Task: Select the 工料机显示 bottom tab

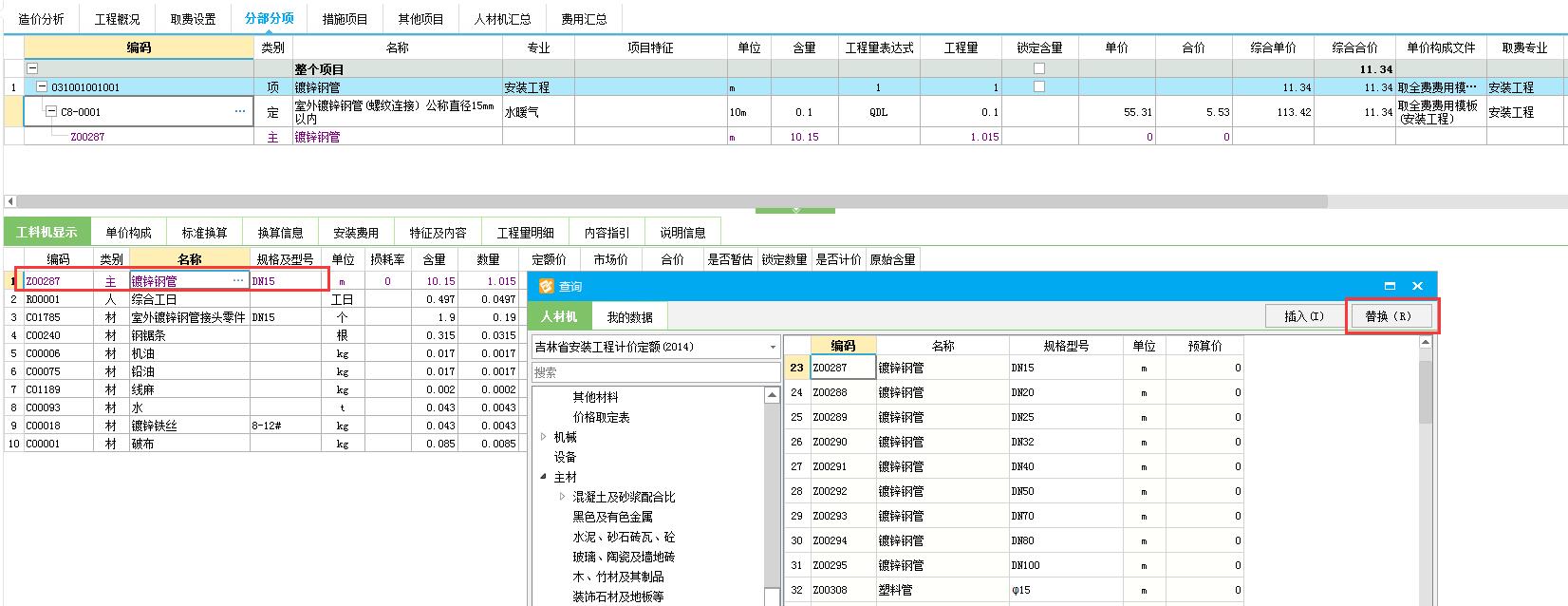Action: [x=47, y=232]
